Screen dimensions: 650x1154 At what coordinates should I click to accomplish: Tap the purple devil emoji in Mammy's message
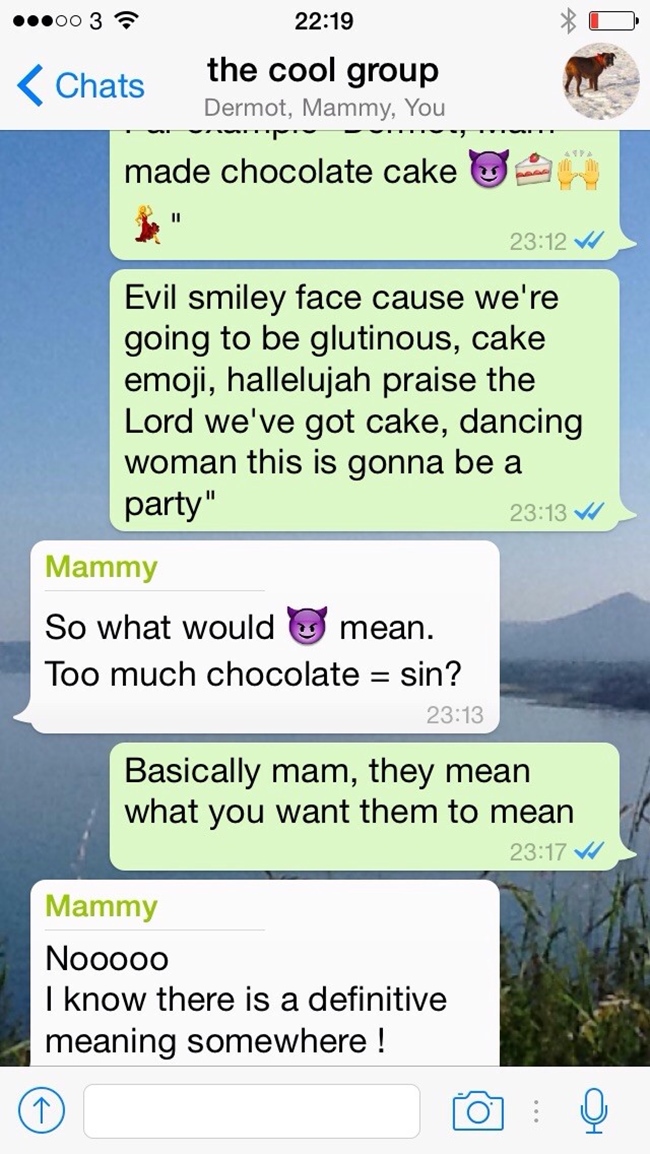tap(307, 626)
